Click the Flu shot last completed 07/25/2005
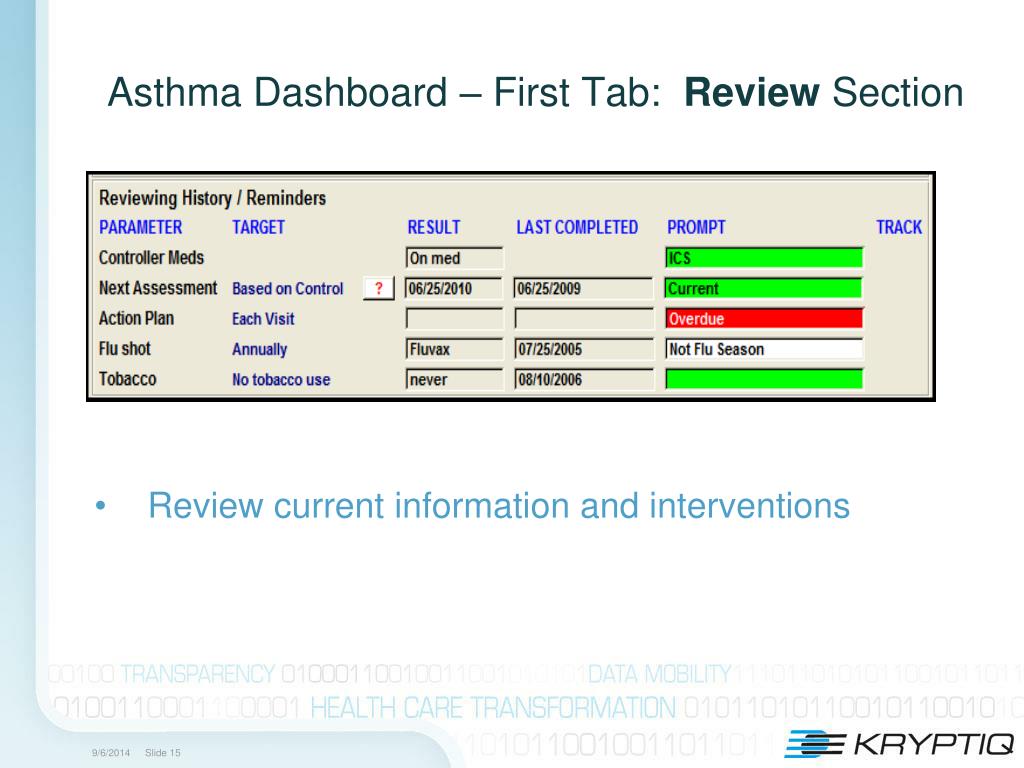The height and width of the screenshot is (768, 1024). click(x=584, y=349)
